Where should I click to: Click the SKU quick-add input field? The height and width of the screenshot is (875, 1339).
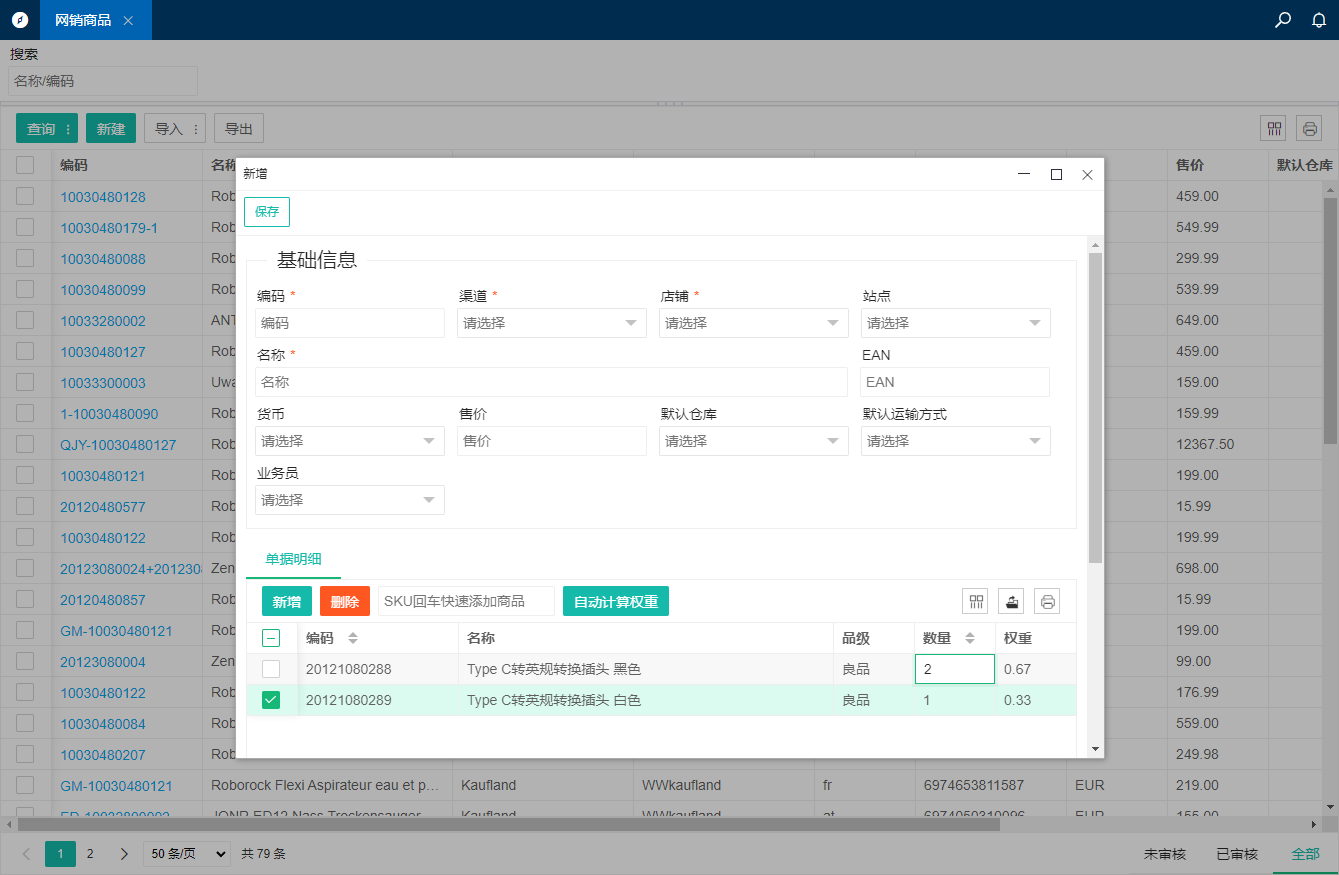(x=466, y=601)
